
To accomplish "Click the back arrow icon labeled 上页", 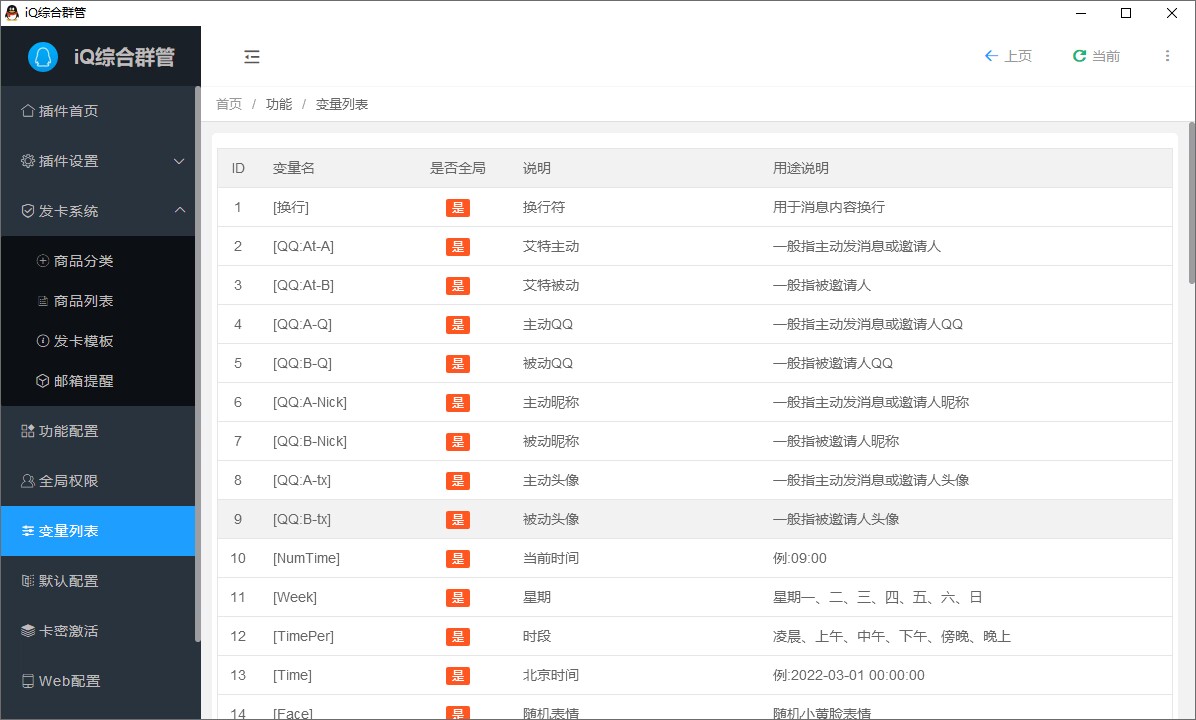I will tap(991, 57).
